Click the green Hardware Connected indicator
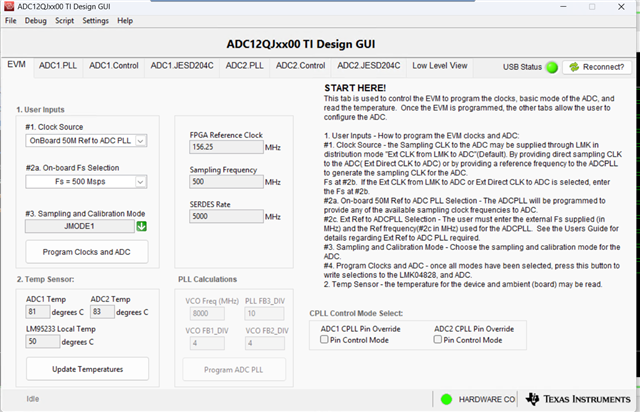This screenshot has height=412, width=640. coord(446,399)
